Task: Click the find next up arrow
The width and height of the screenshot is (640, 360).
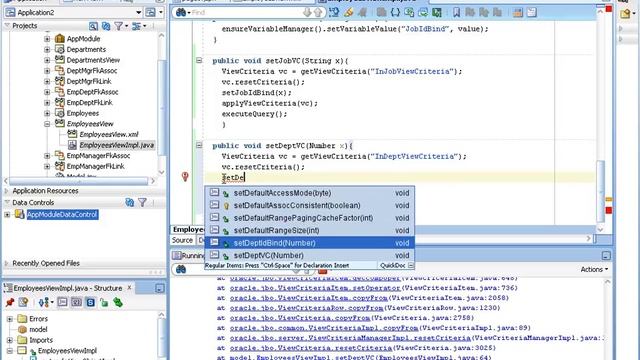Action: click(x=318, y=13)
